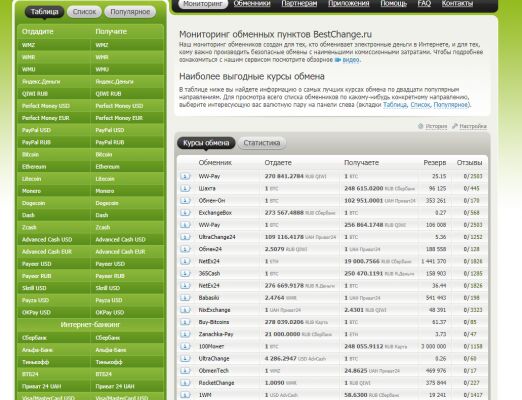Select the Курсы обмена tab
Screen dimensions: 522x400
(206, 143)
